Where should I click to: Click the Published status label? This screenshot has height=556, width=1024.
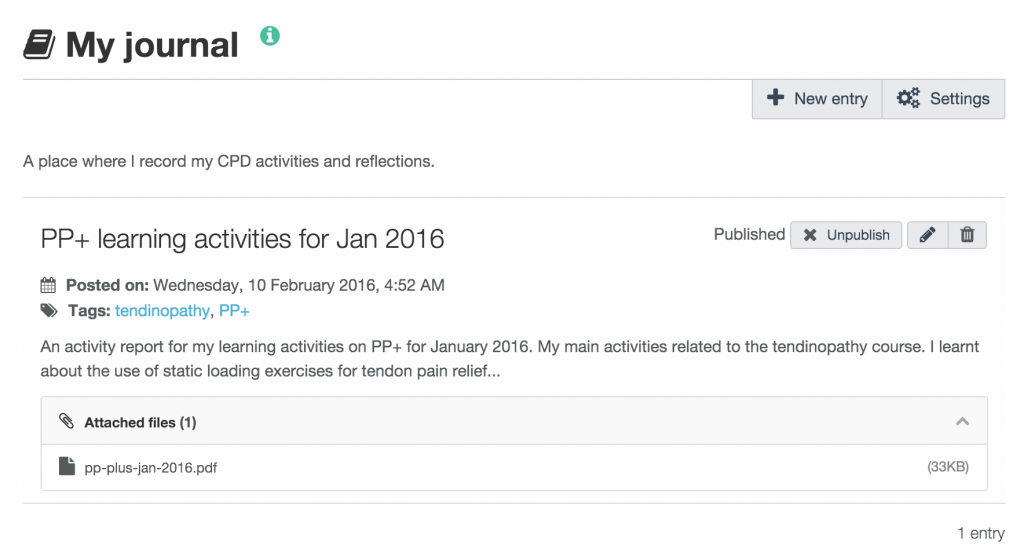[749, 235]
